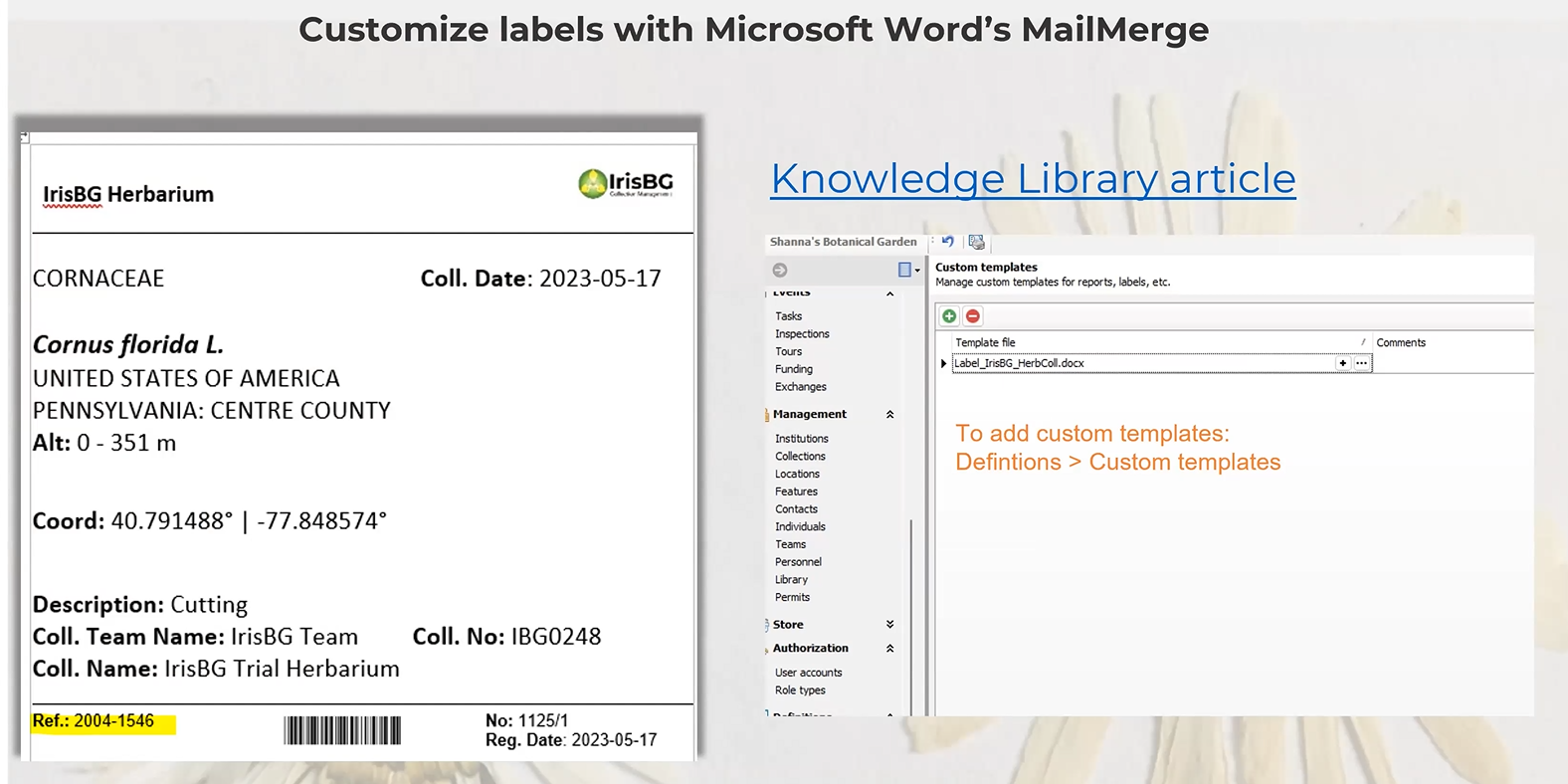Viewport: 1568px width, 784px height.
Task: Open Locations under Management
Action: pos(797,475)
